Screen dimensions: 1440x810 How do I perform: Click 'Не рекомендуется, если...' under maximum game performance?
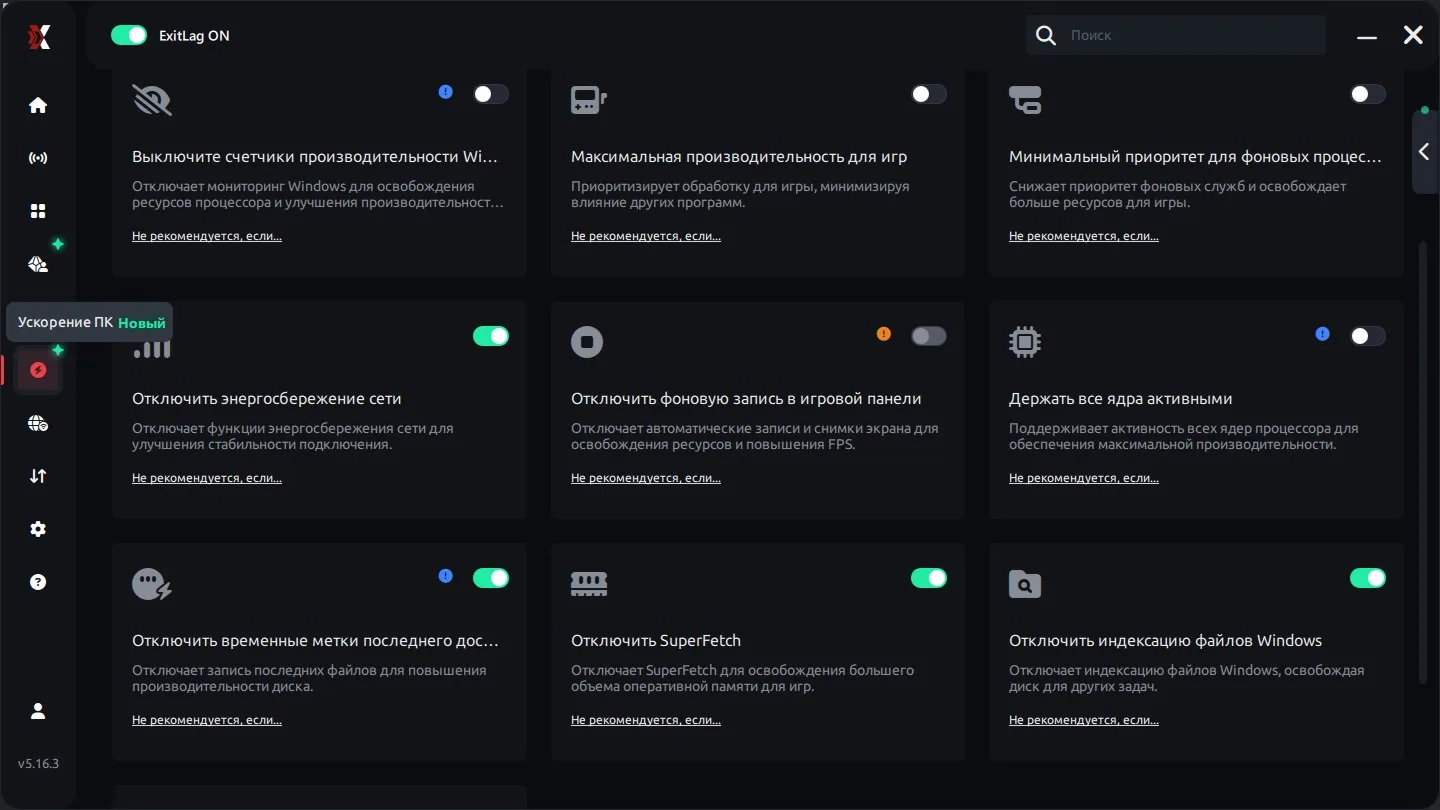point(646,236)
